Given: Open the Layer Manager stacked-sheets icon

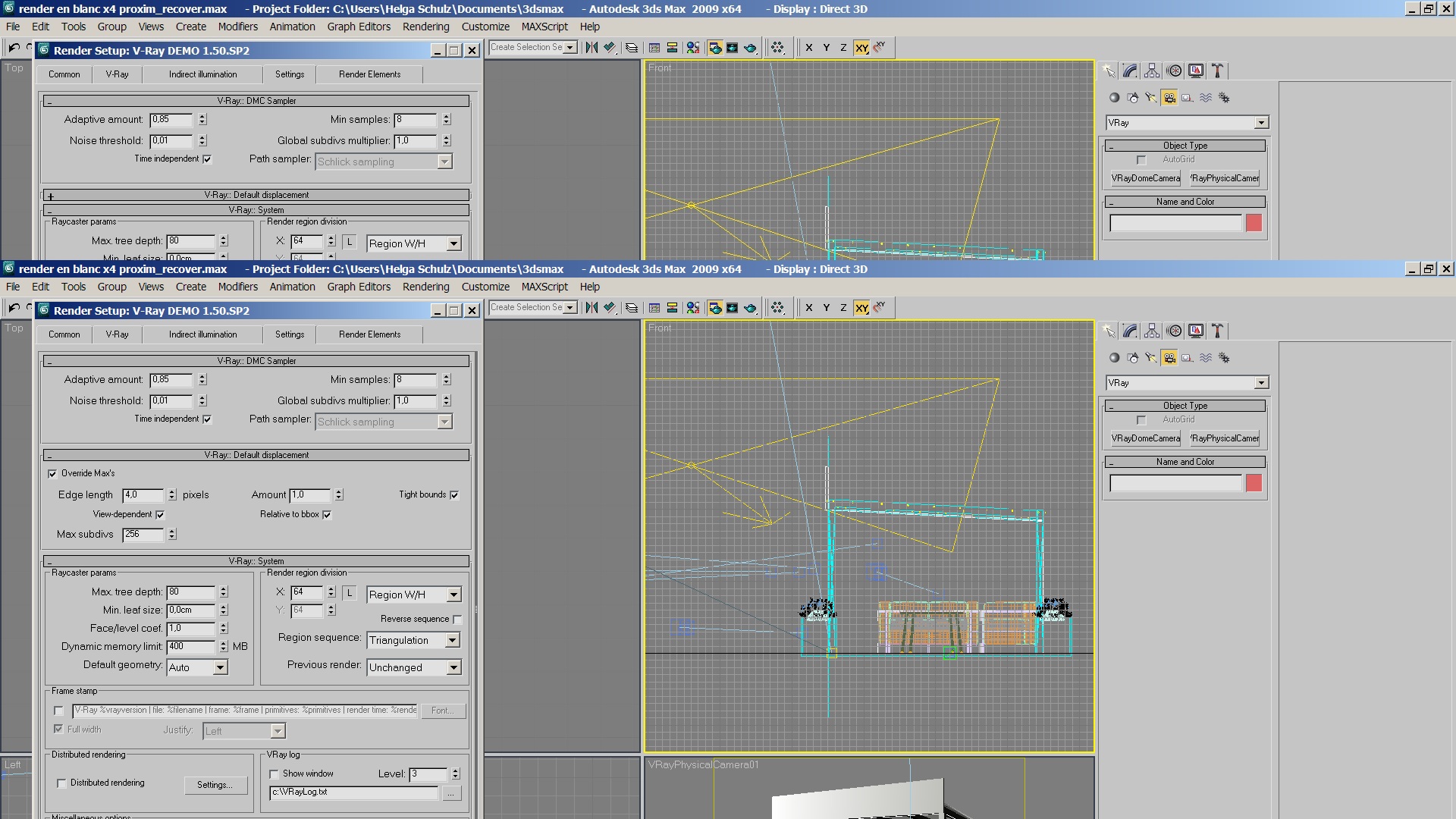Looking at the screenshot, I should pyautogui.click(x=631, y=308).
